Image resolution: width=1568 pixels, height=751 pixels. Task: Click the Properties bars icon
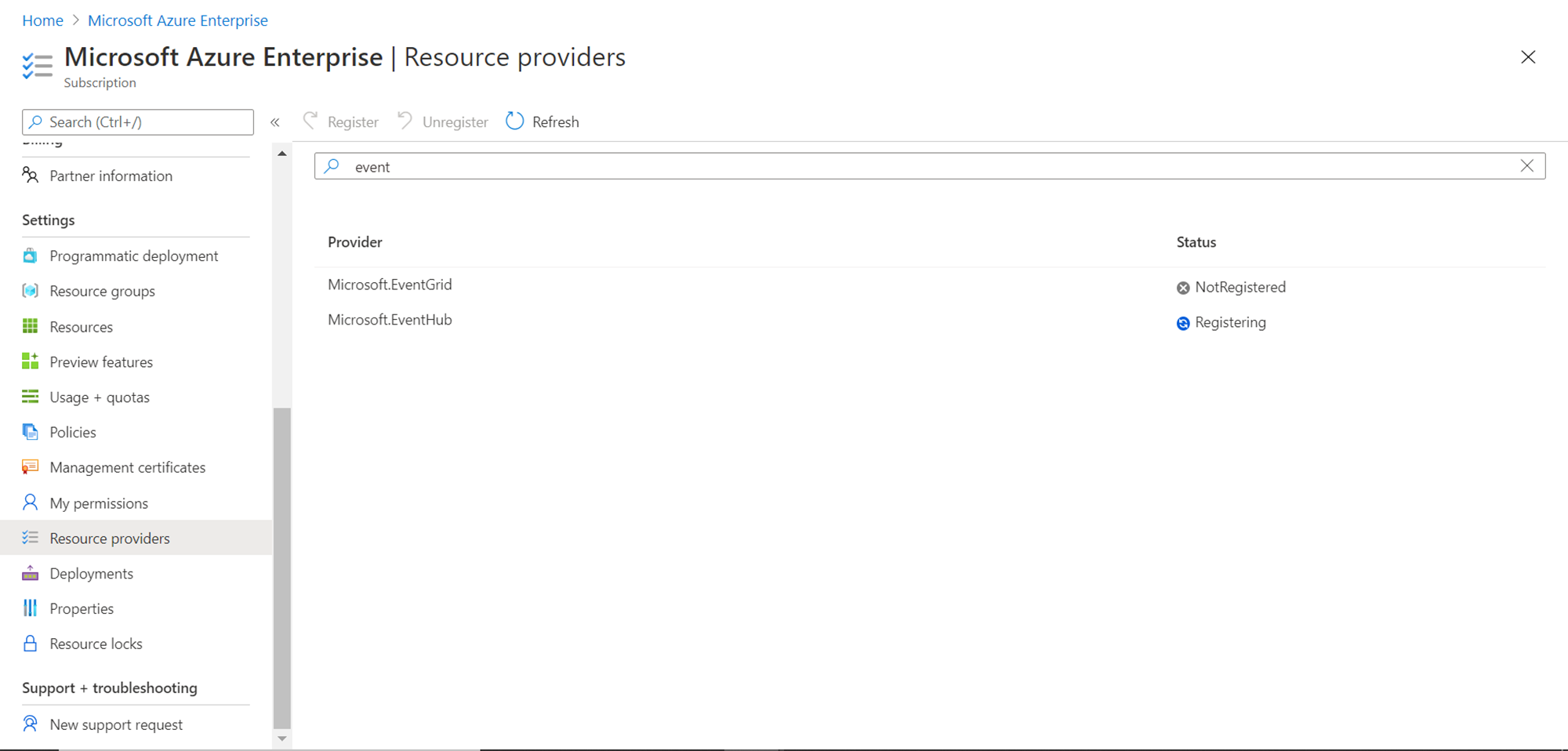click(30, 608)
